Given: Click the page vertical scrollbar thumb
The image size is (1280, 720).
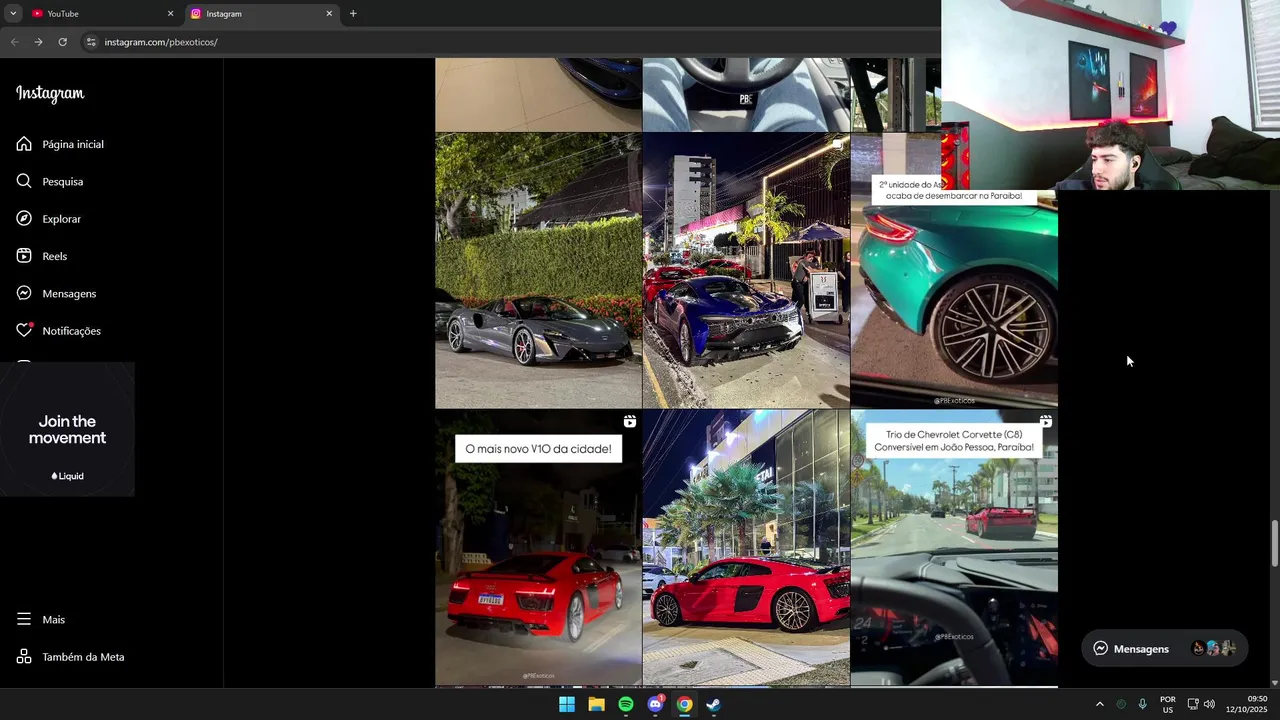Looking at the screenshot, I should (1274, 543).
